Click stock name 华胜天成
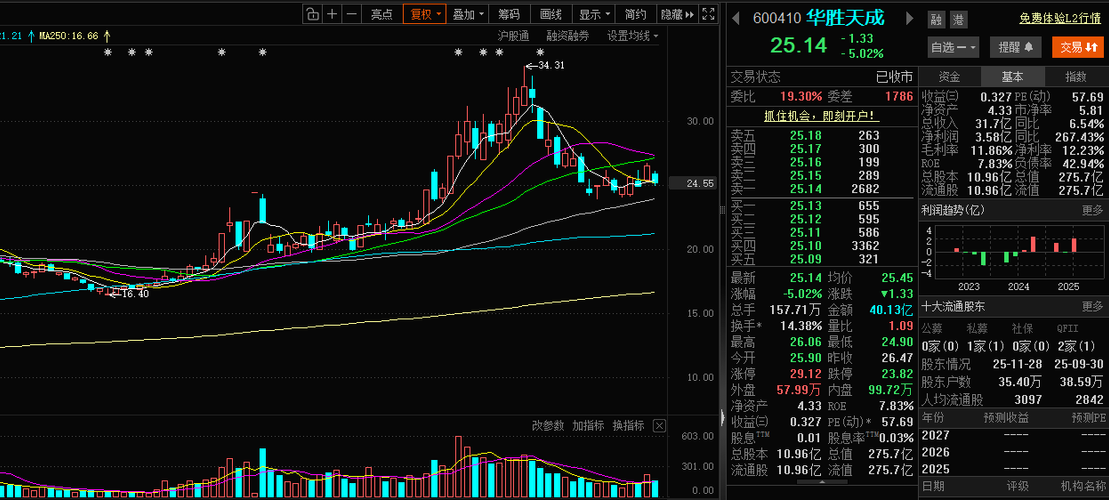The width and height of the screenshot is (1109, 500). [x=848, y=18]
